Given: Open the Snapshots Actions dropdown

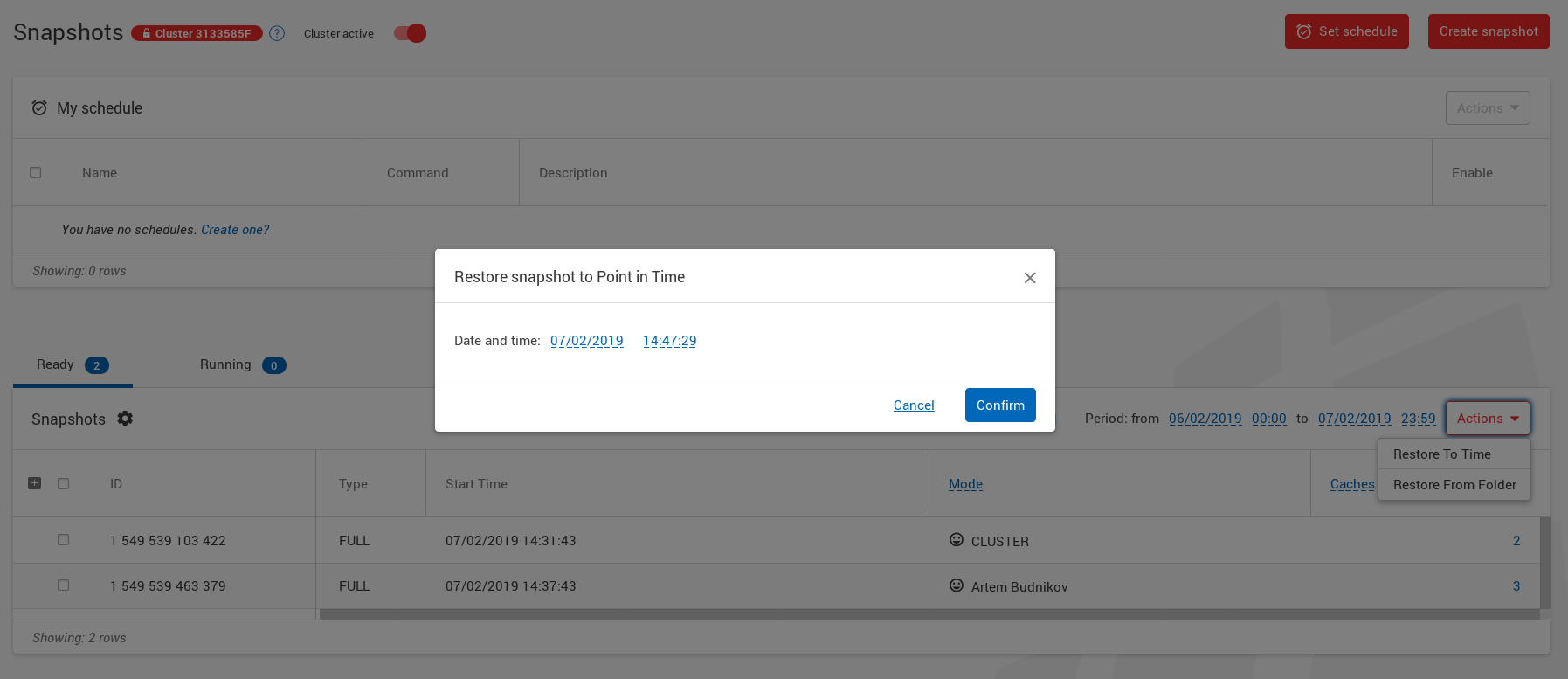Looking at the screenshot, I should (x=1488, y=419).
